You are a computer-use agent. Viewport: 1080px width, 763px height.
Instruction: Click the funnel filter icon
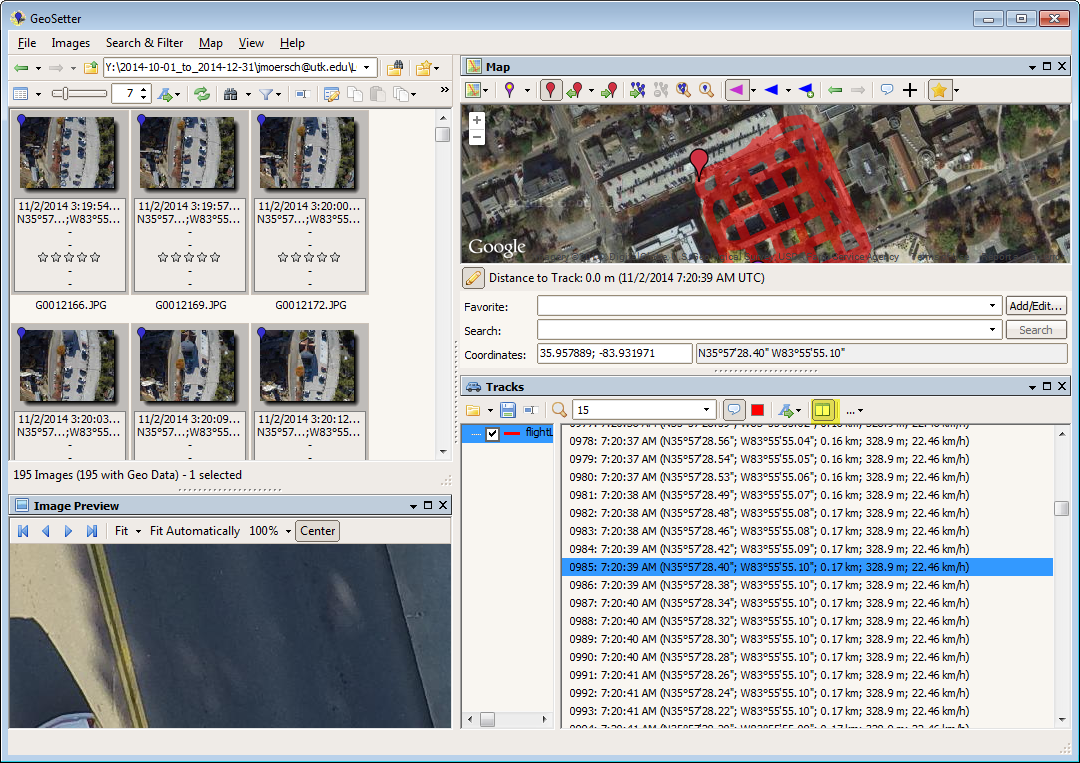pos(266,94)
